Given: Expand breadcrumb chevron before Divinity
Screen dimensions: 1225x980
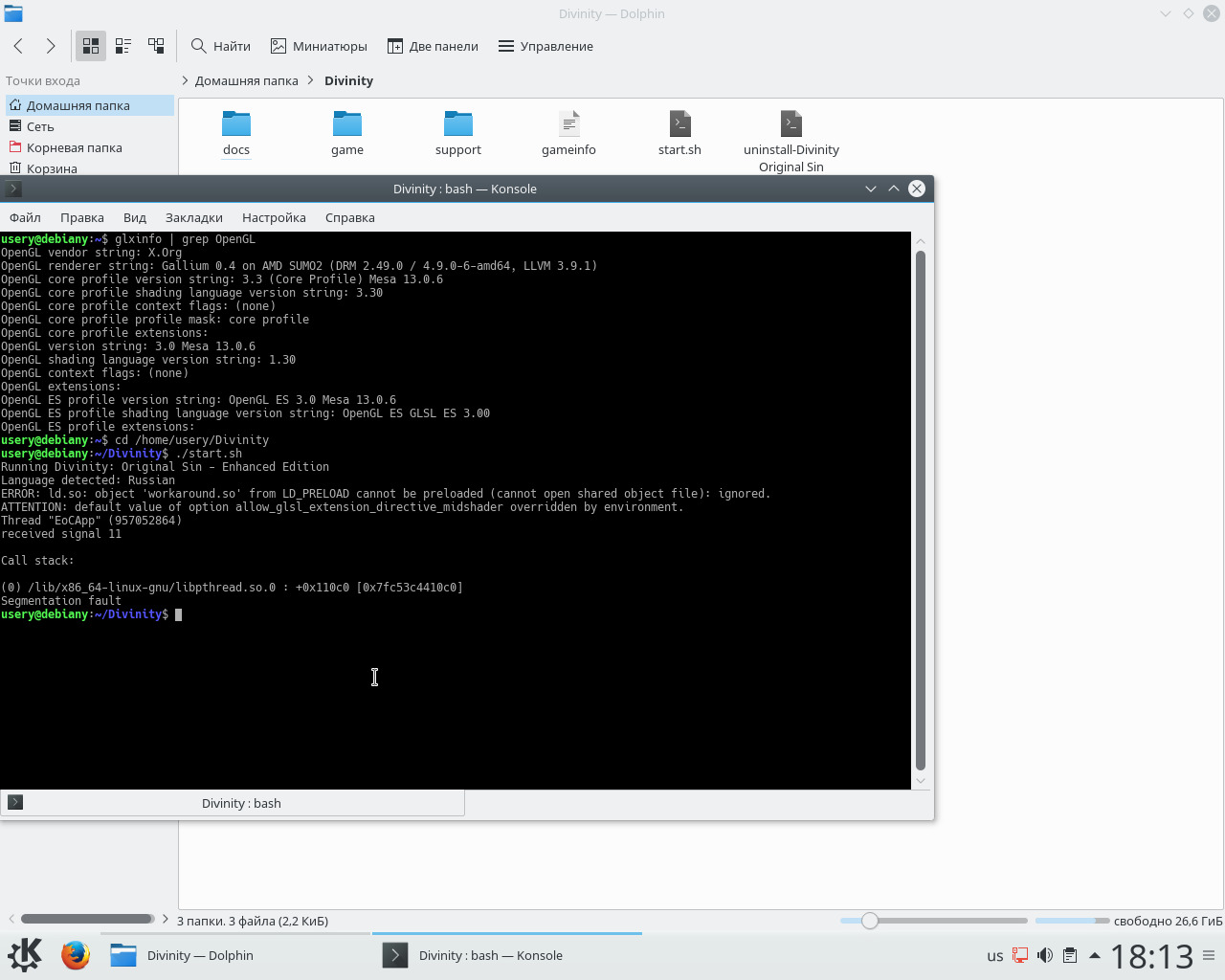Looking at the screenshot, I should 311,80.
